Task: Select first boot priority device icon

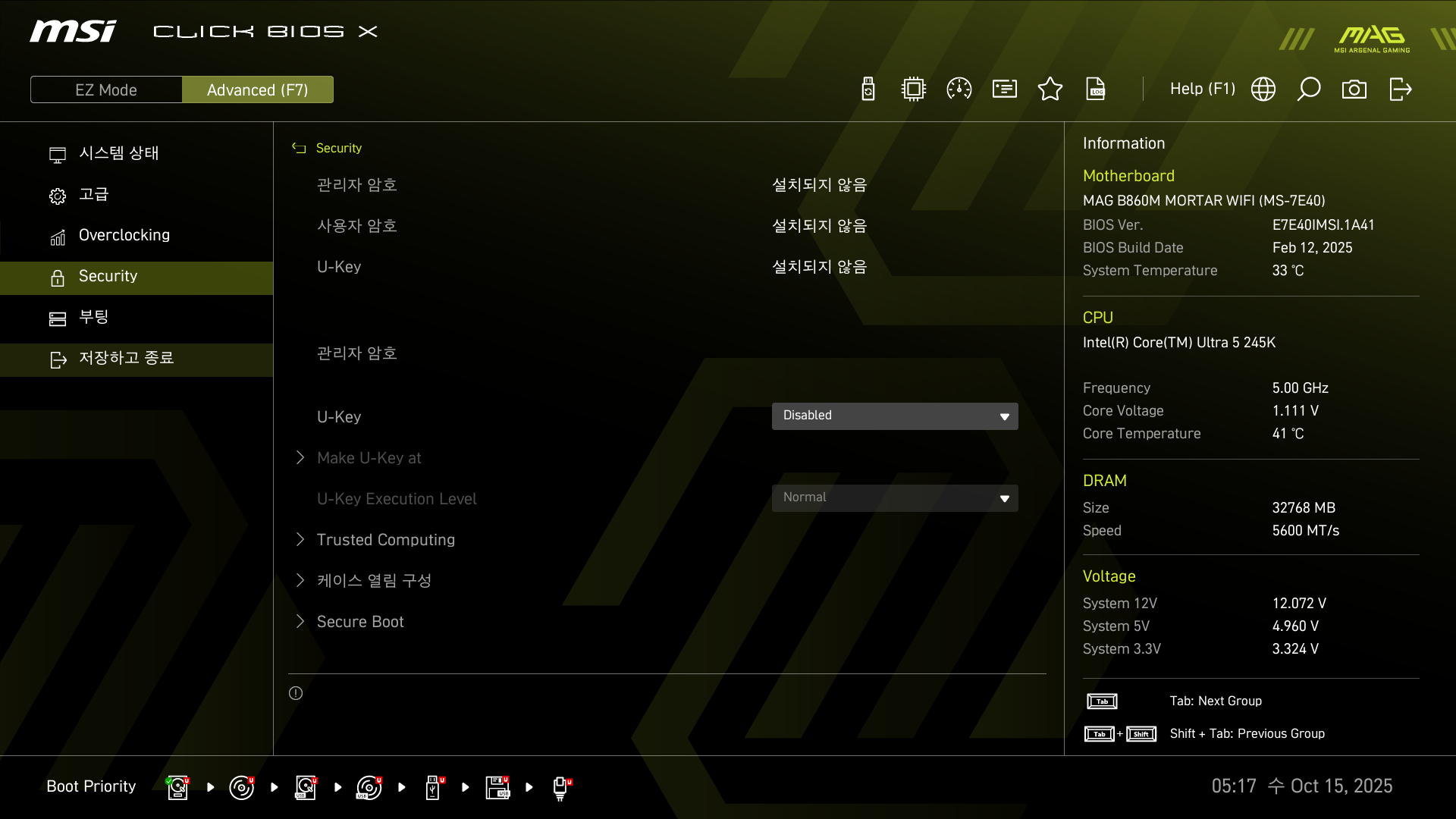Action: (177, 787)
